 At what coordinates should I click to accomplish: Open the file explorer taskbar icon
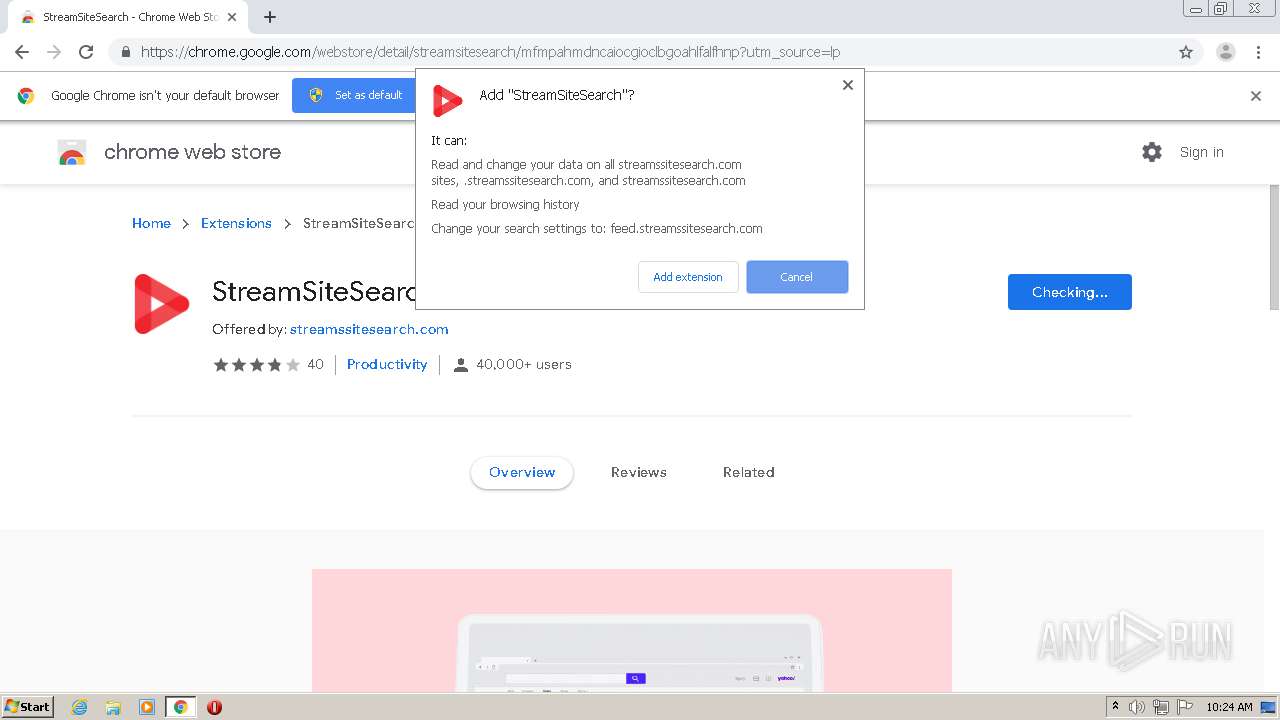tap(113, 707)
